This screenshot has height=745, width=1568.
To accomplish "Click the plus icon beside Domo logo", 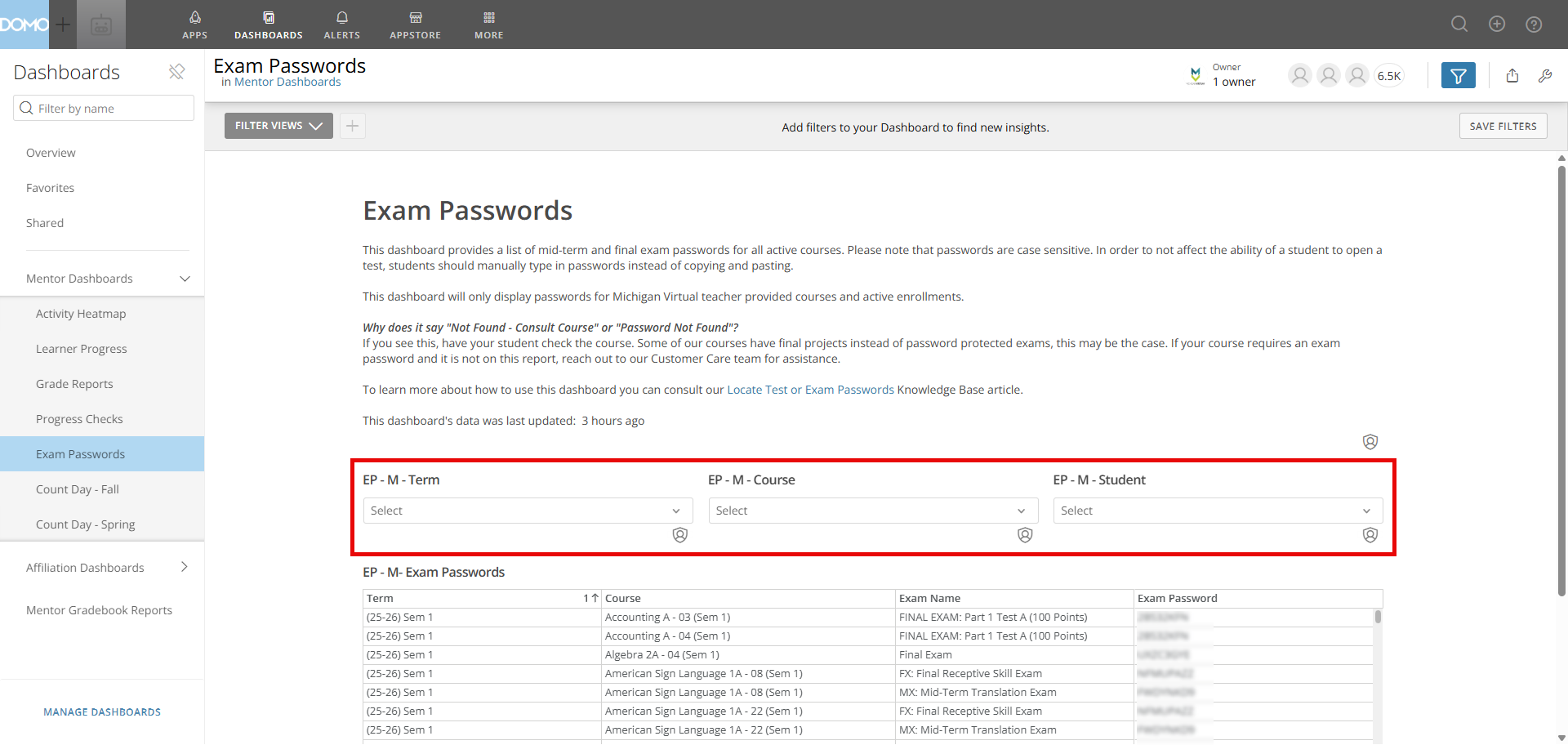I will (x=63, y=25).
